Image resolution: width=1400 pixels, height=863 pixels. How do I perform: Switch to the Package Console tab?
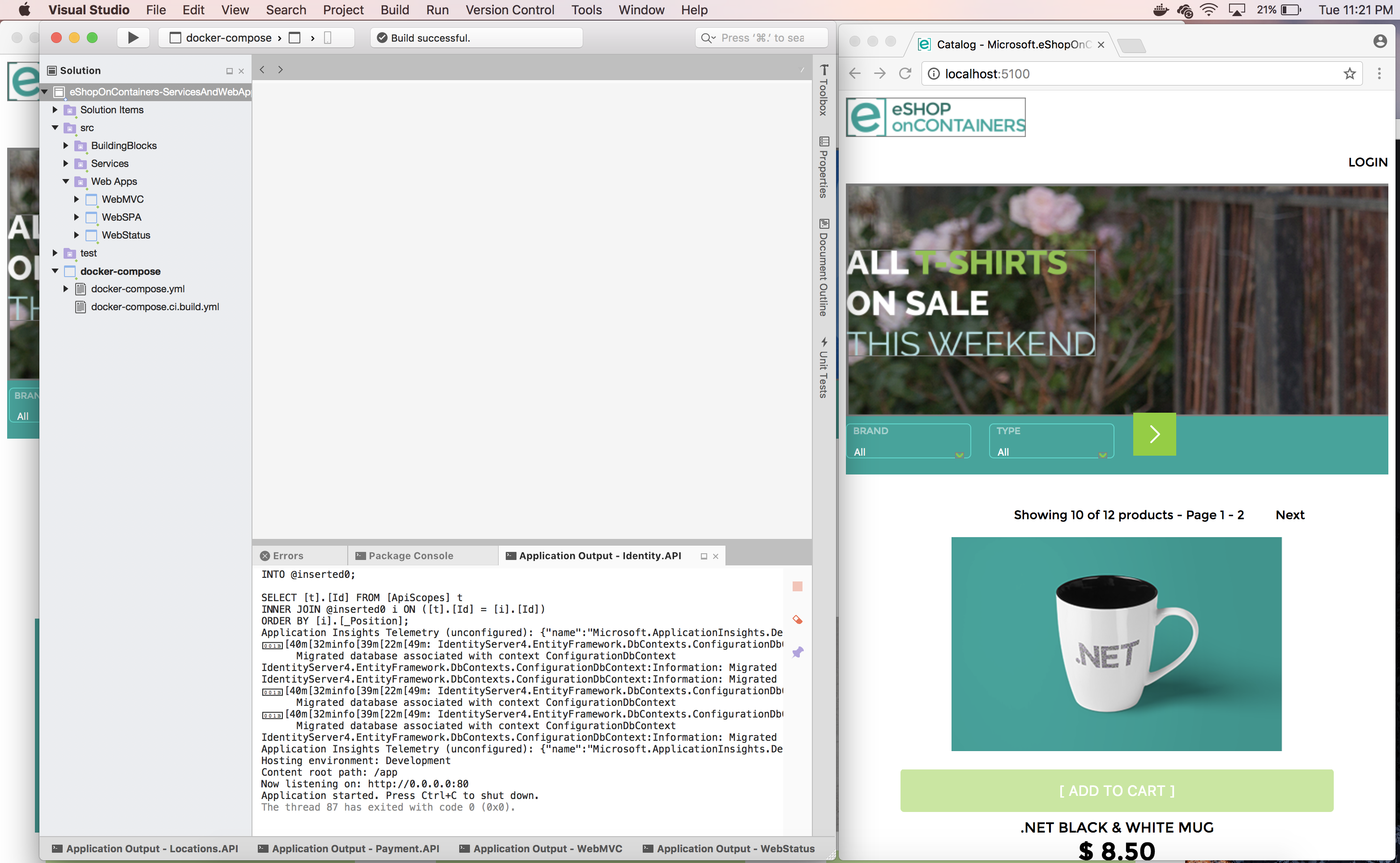[410, 555]
